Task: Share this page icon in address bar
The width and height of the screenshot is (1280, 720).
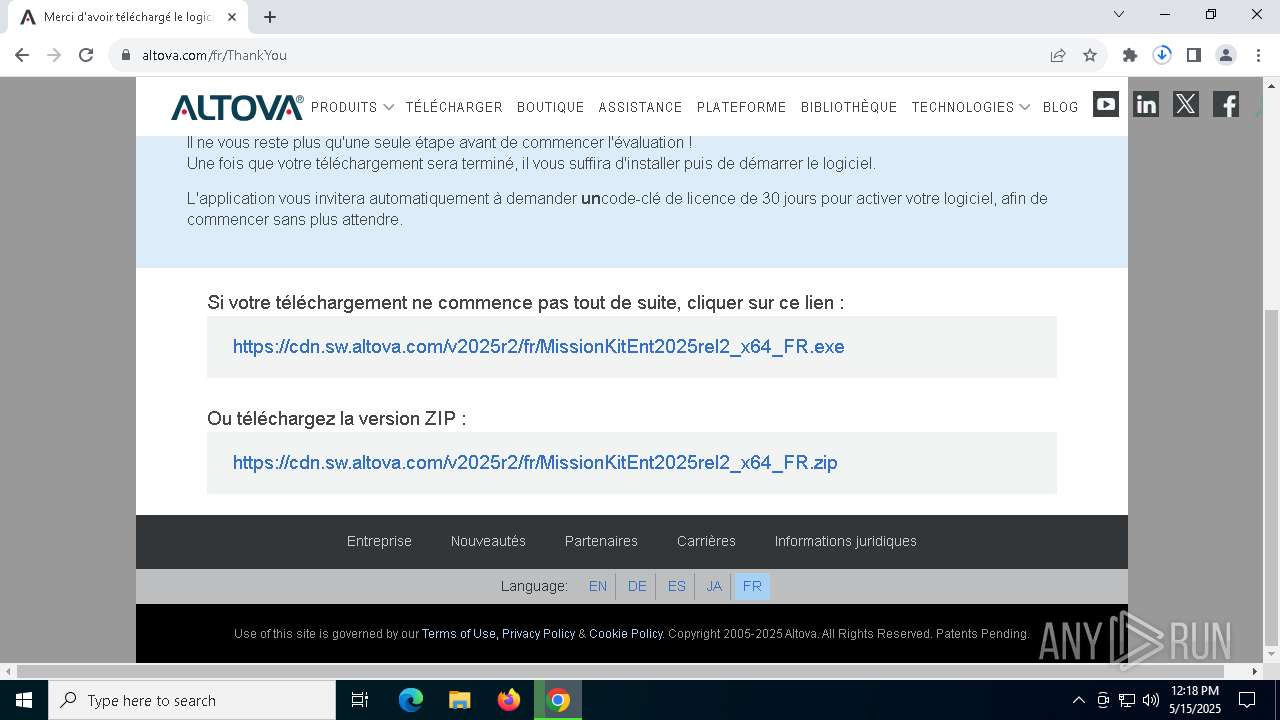Action: (1058, 55)
